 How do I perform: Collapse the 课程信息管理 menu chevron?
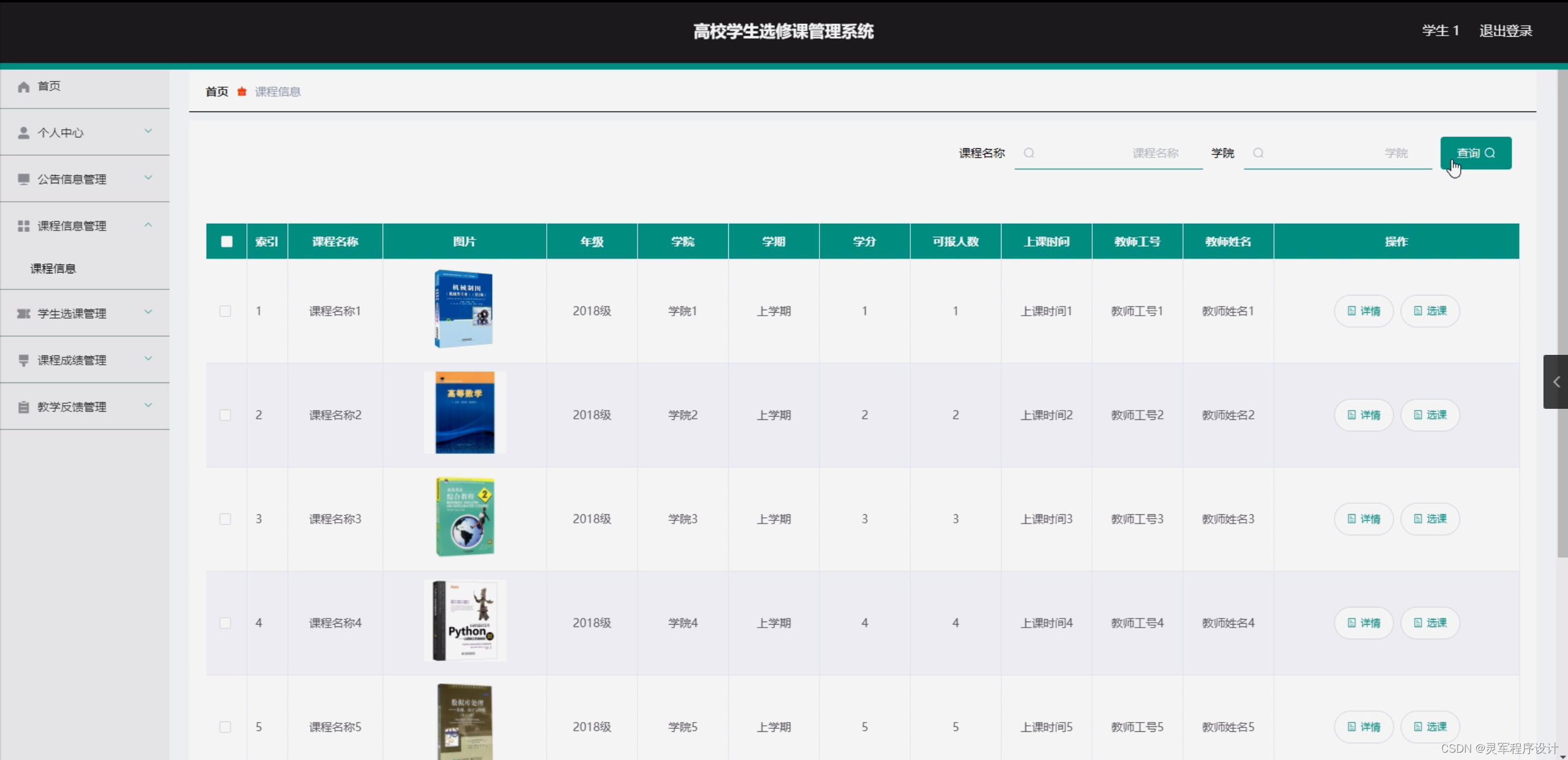coord(148,225)
